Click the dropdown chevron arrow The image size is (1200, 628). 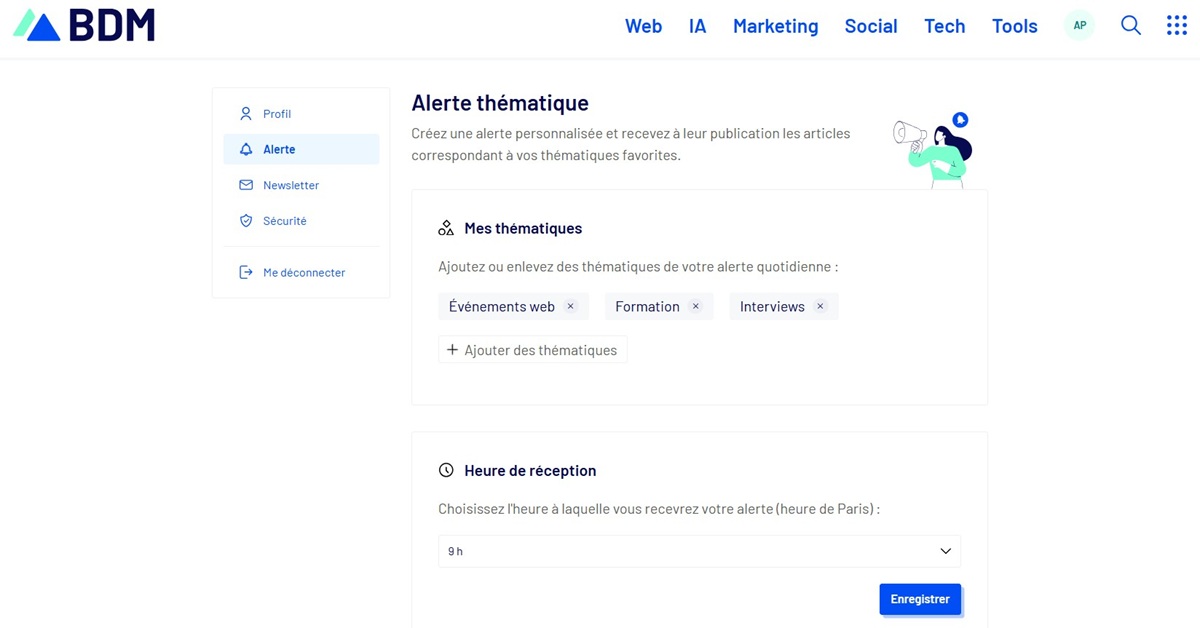coord(946,551)
